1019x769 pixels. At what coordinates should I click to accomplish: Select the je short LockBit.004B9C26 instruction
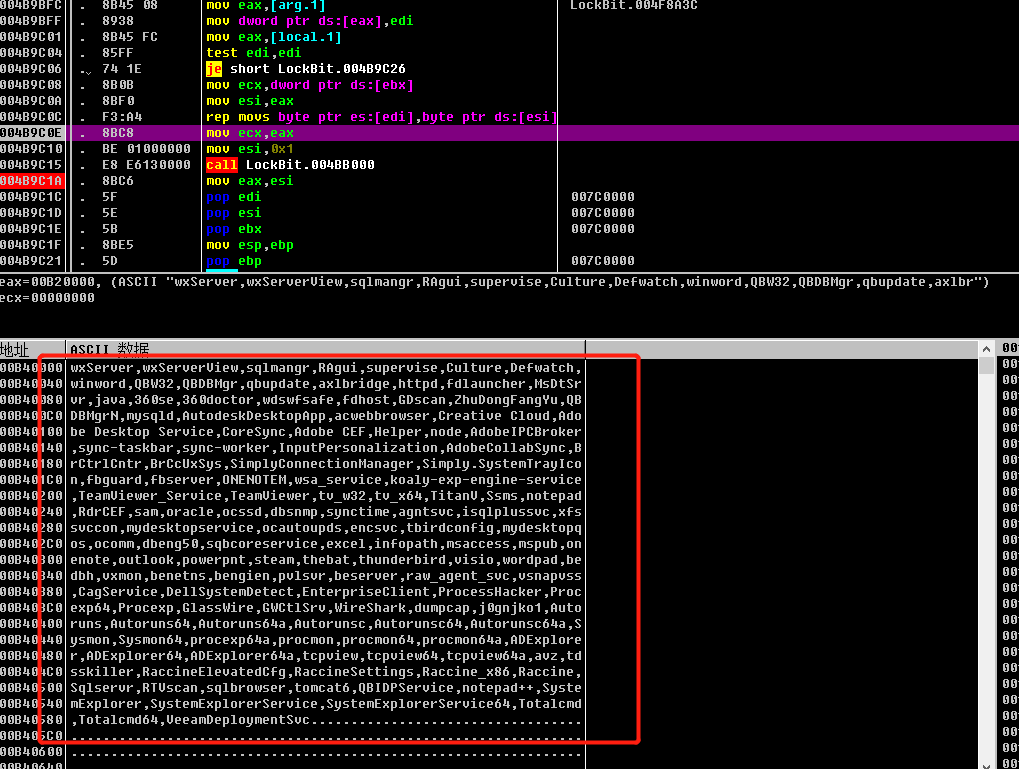tap(305, 69)
